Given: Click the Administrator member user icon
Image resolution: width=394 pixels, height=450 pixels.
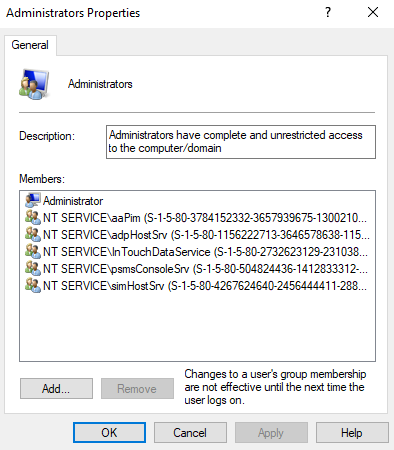Looking at the screenshot, I should coord(33,200).
